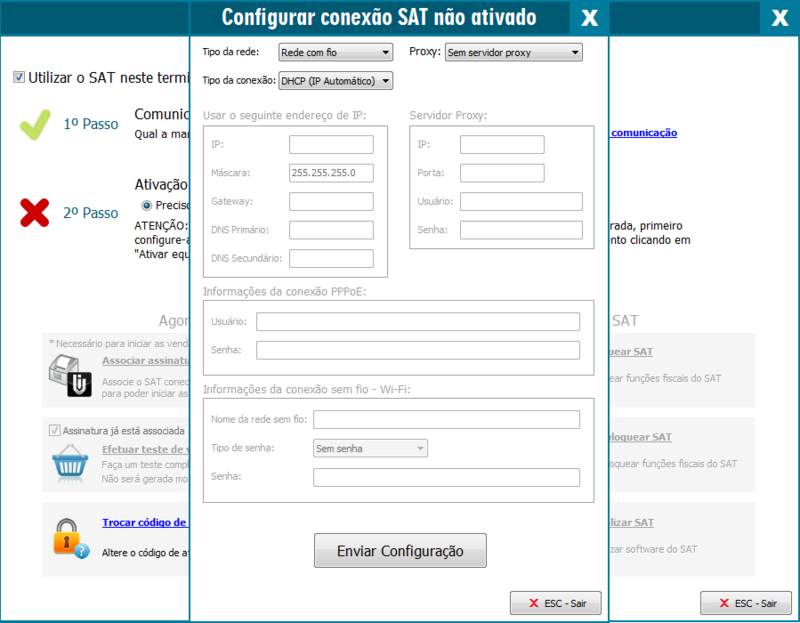Click the red X beside 2º Passo
The height and width of the screenshot is (623, 800).
(35, 212)
